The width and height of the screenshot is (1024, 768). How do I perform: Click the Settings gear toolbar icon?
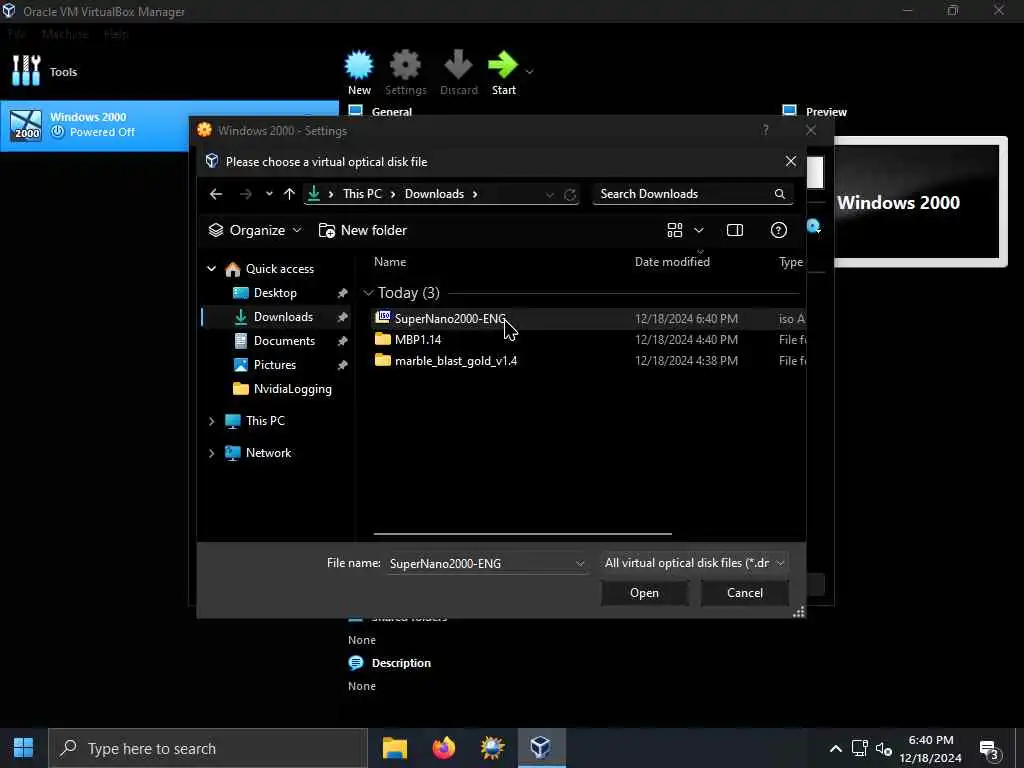pos(406,65)
